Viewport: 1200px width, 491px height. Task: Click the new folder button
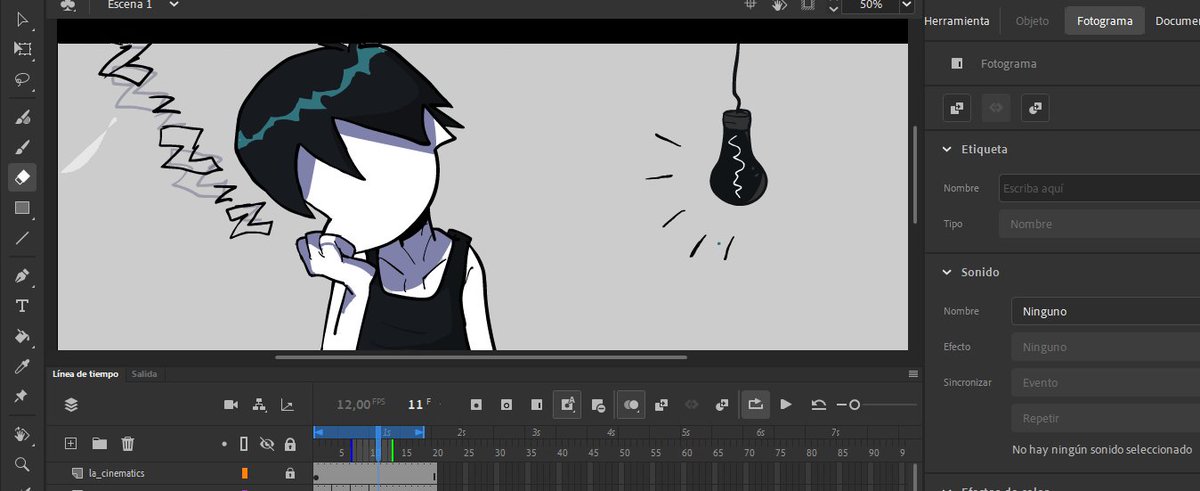click(x=99, y=443)
